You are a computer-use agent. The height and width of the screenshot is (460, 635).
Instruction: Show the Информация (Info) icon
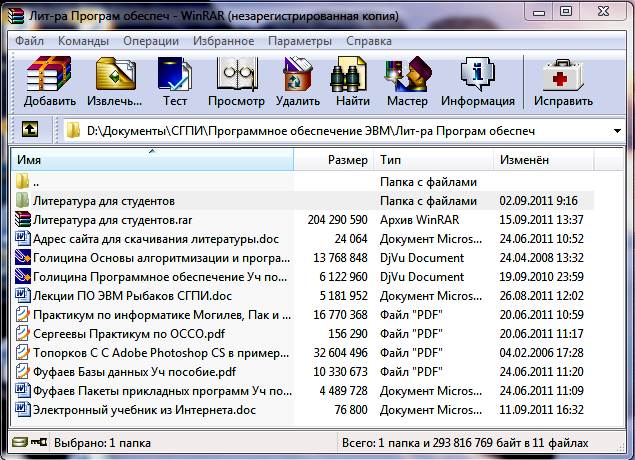tap(478, 74)
